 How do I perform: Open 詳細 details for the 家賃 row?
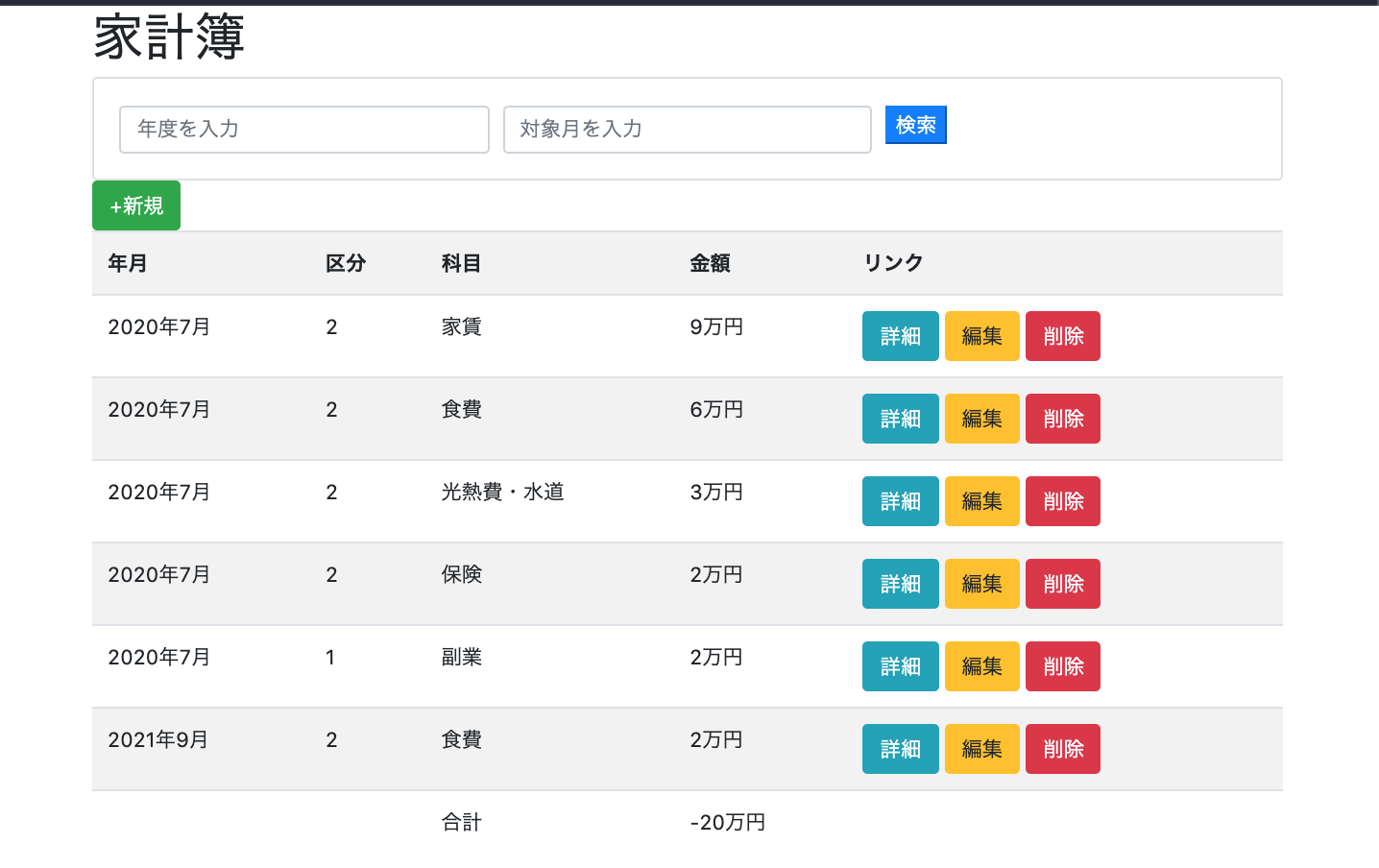(900, 336)
